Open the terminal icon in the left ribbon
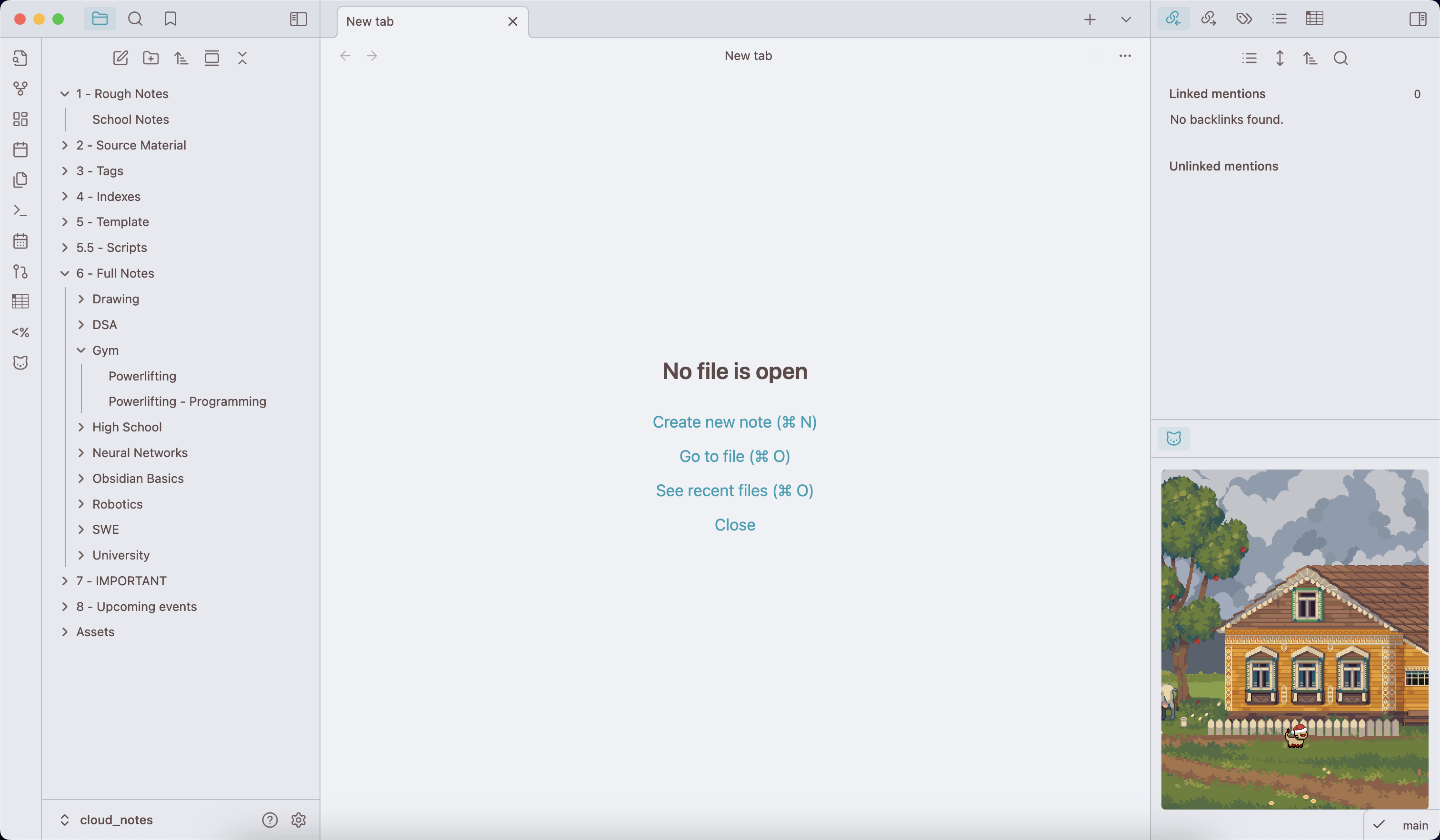The image size is (1440, 840). (x=20, y=211)
